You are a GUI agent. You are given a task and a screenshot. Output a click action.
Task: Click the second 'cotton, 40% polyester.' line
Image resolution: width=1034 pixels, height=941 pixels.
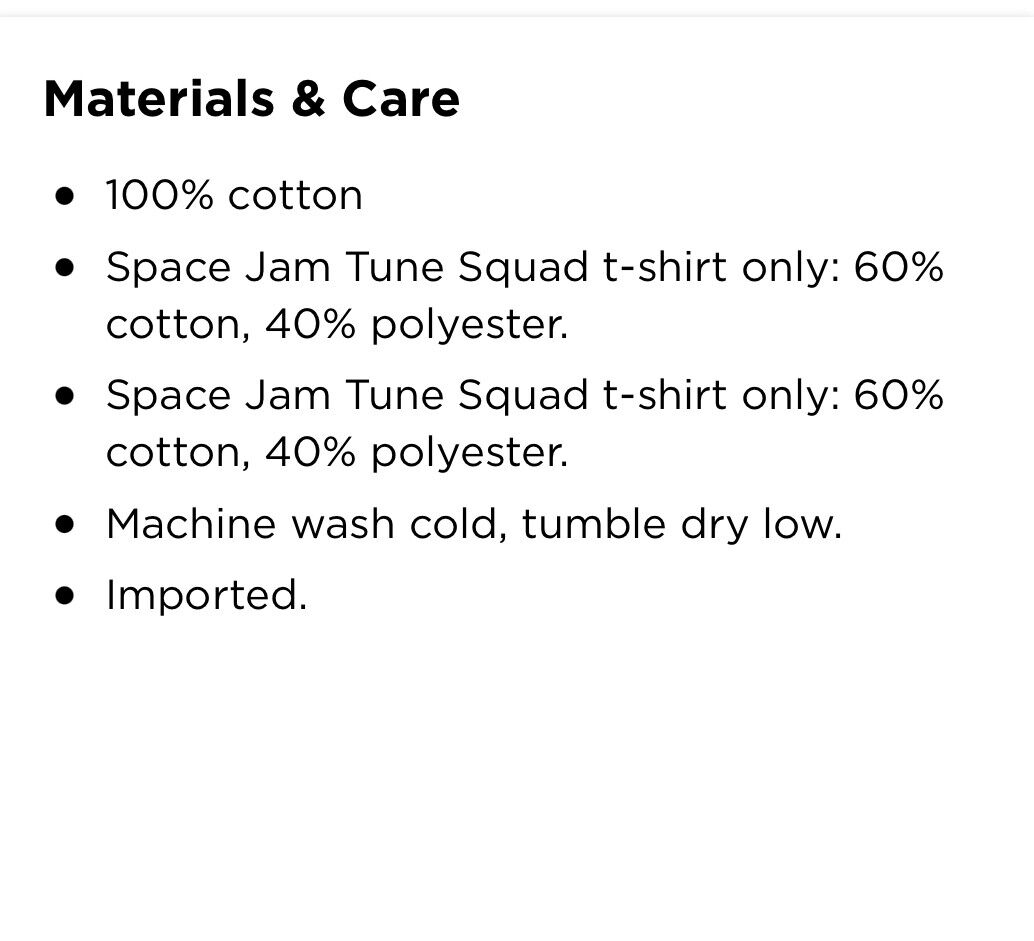(337, 453)
